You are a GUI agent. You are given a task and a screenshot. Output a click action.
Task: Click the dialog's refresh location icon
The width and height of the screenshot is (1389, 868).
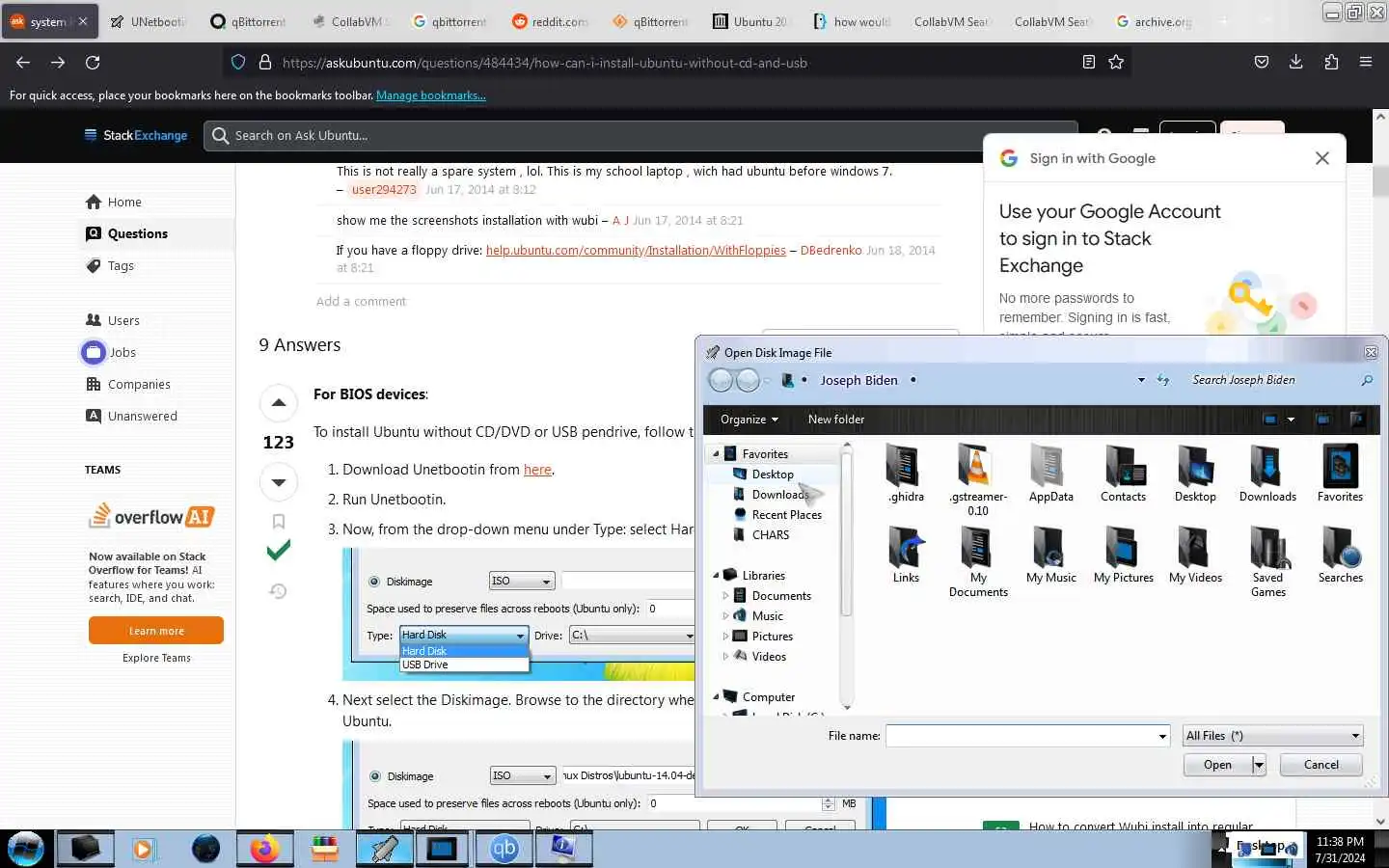pos(1163,380)
